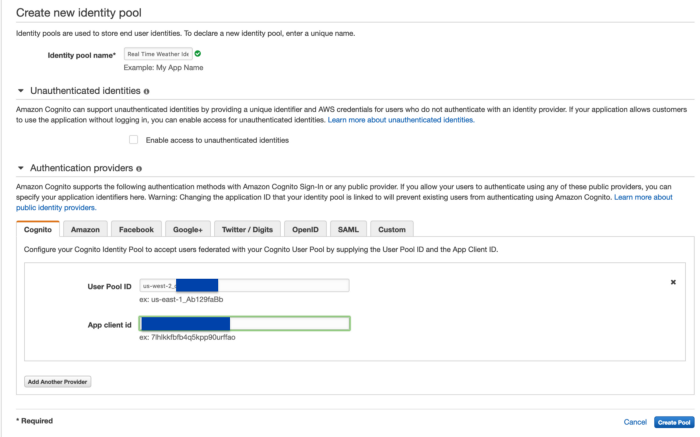Click the Add Another Provider button
Image resolution: width=700 pixels, height=437 pixels.
tap(58, 382)
